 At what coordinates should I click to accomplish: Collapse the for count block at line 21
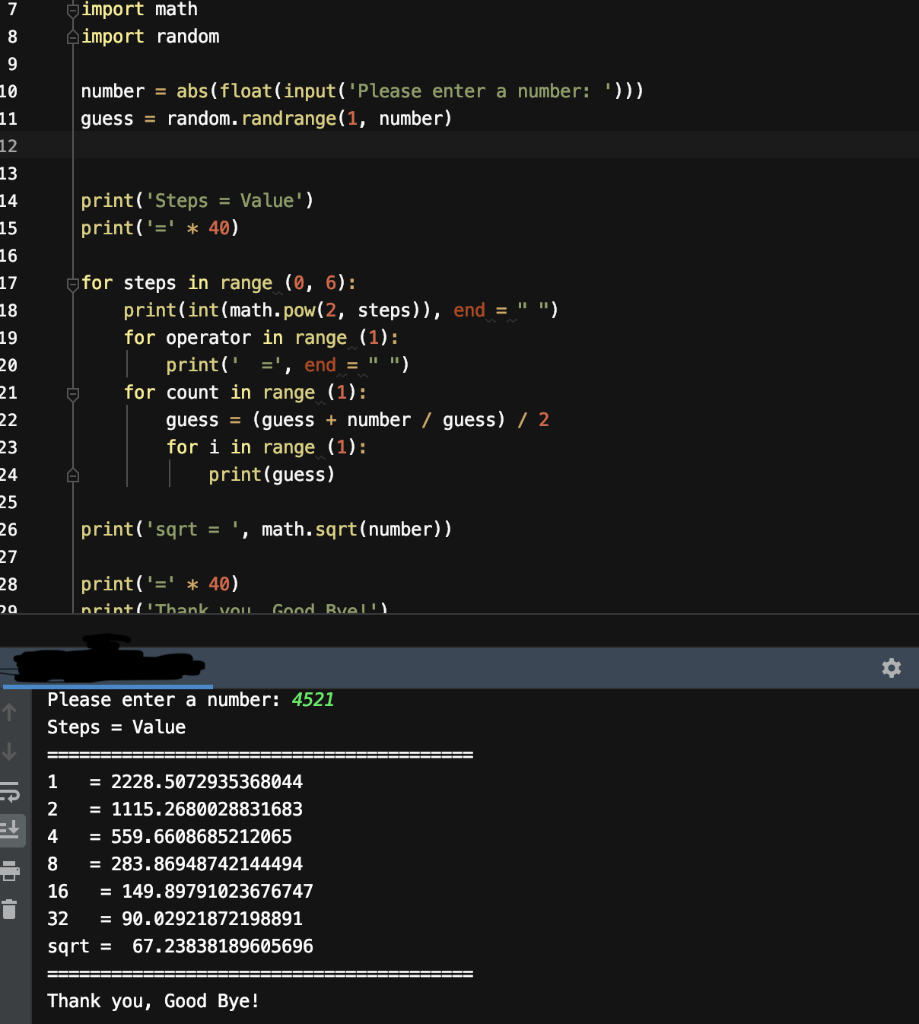pyautogui.click(x=72, y=392)
